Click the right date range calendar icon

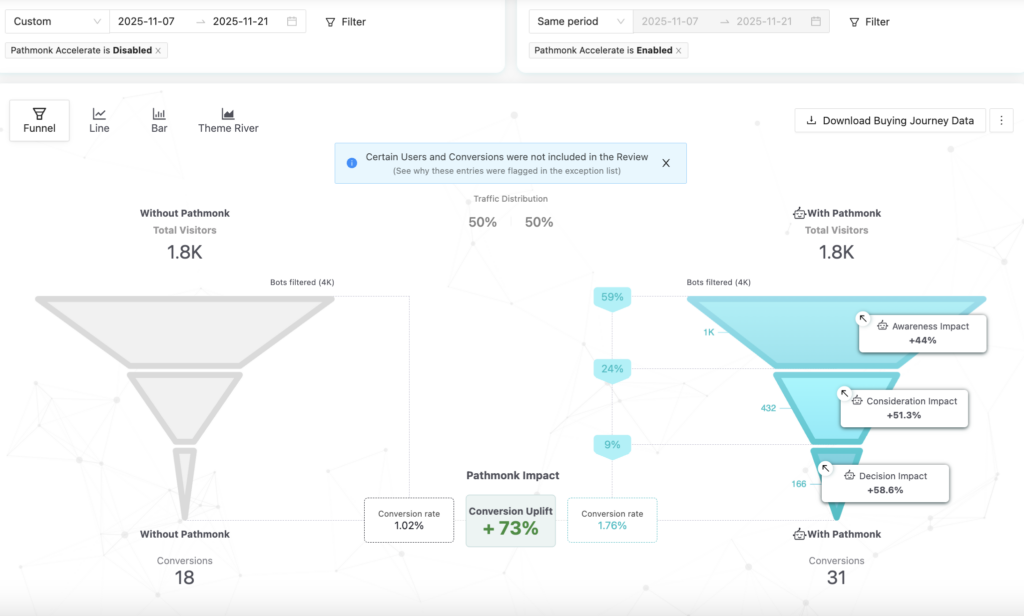tap(816, 21)
